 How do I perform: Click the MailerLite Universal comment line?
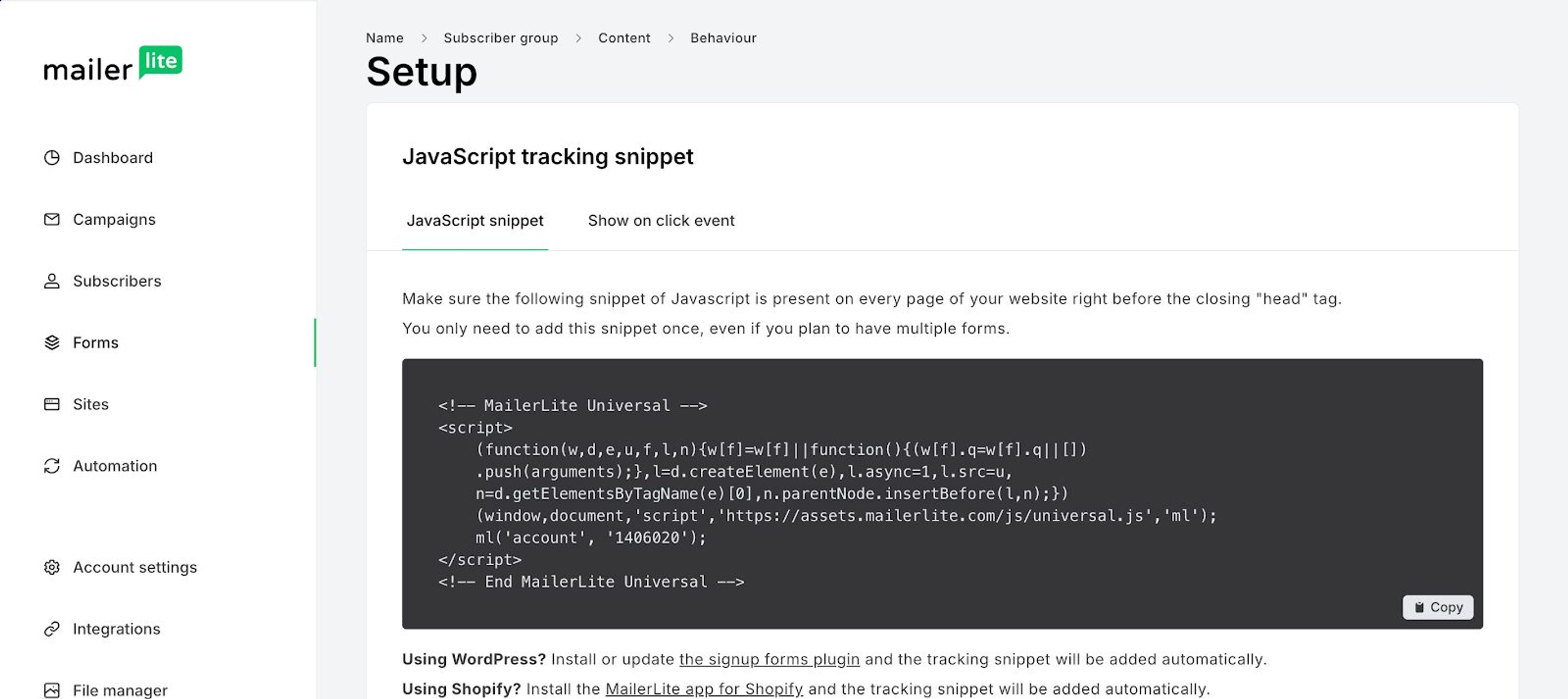click(573, 406)
